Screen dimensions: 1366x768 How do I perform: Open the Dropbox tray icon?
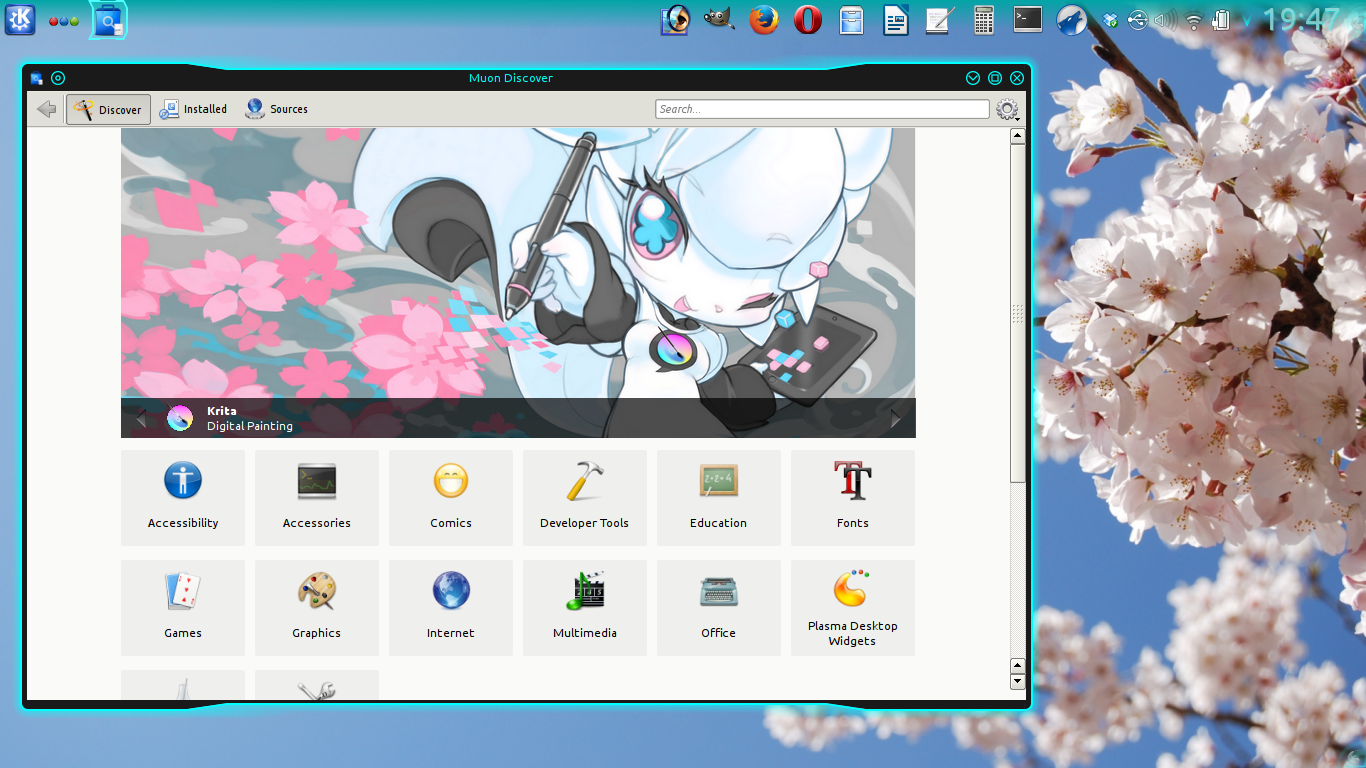(1109, 19)
